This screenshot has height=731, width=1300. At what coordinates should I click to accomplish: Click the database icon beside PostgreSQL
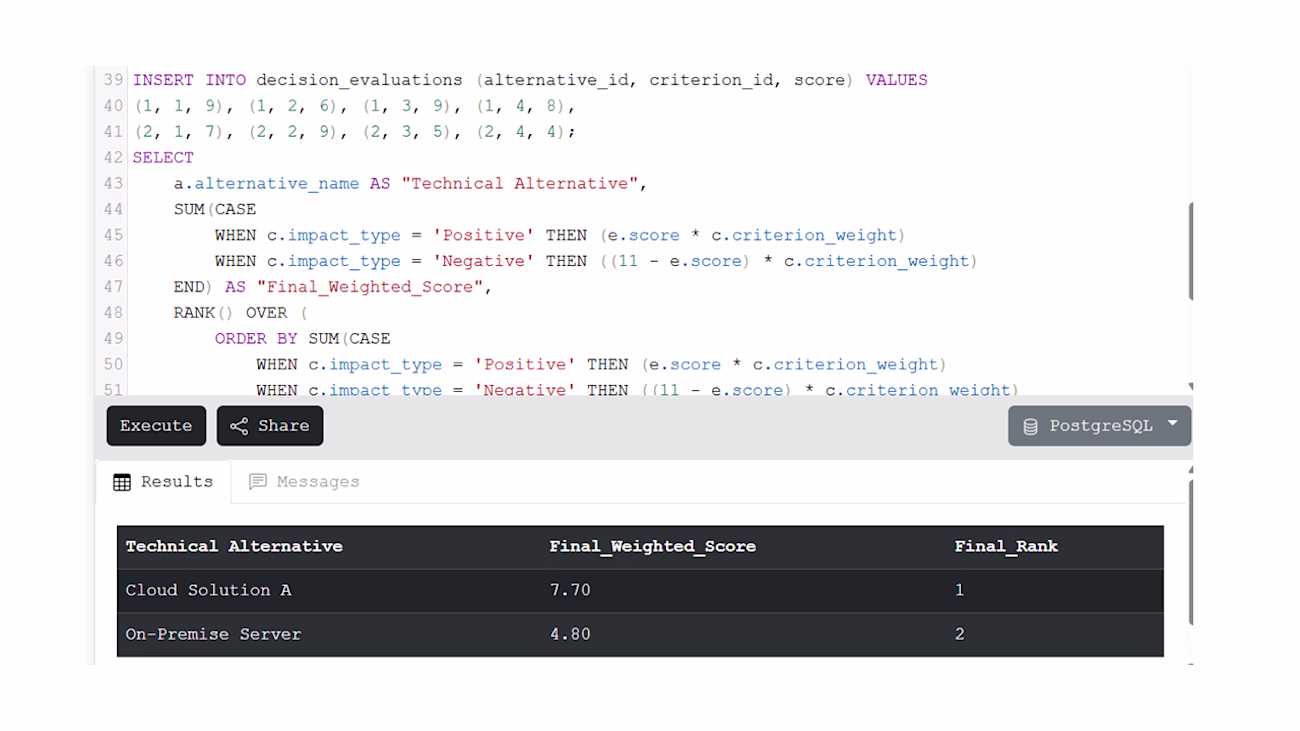coord(1030,427)
